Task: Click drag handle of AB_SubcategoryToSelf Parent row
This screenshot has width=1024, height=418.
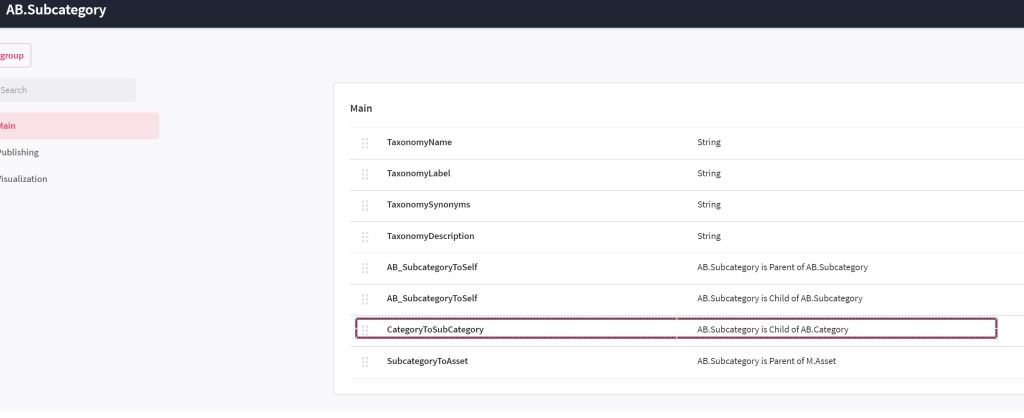Action: [365, 268]
